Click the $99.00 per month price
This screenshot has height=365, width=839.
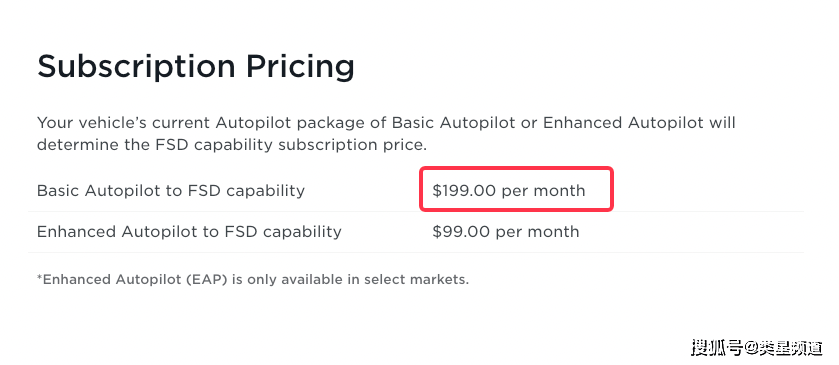coord(506,232)
